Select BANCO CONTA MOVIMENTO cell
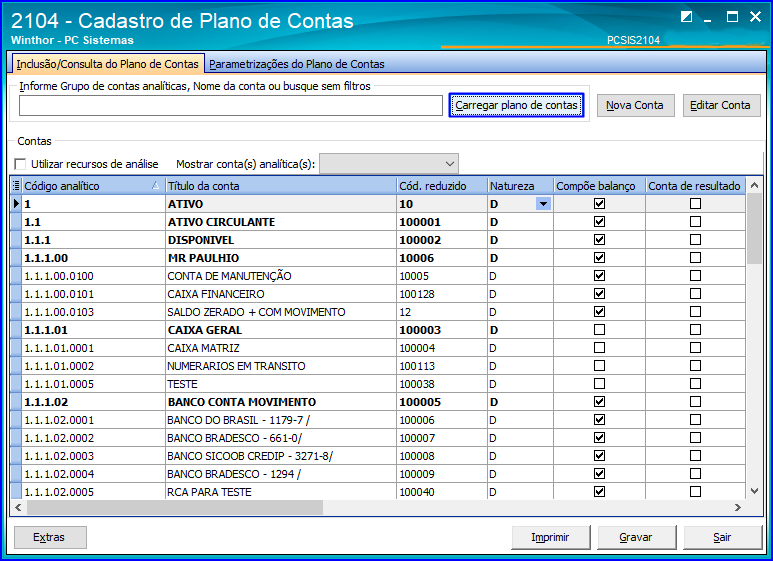 (x=281, y=402)
